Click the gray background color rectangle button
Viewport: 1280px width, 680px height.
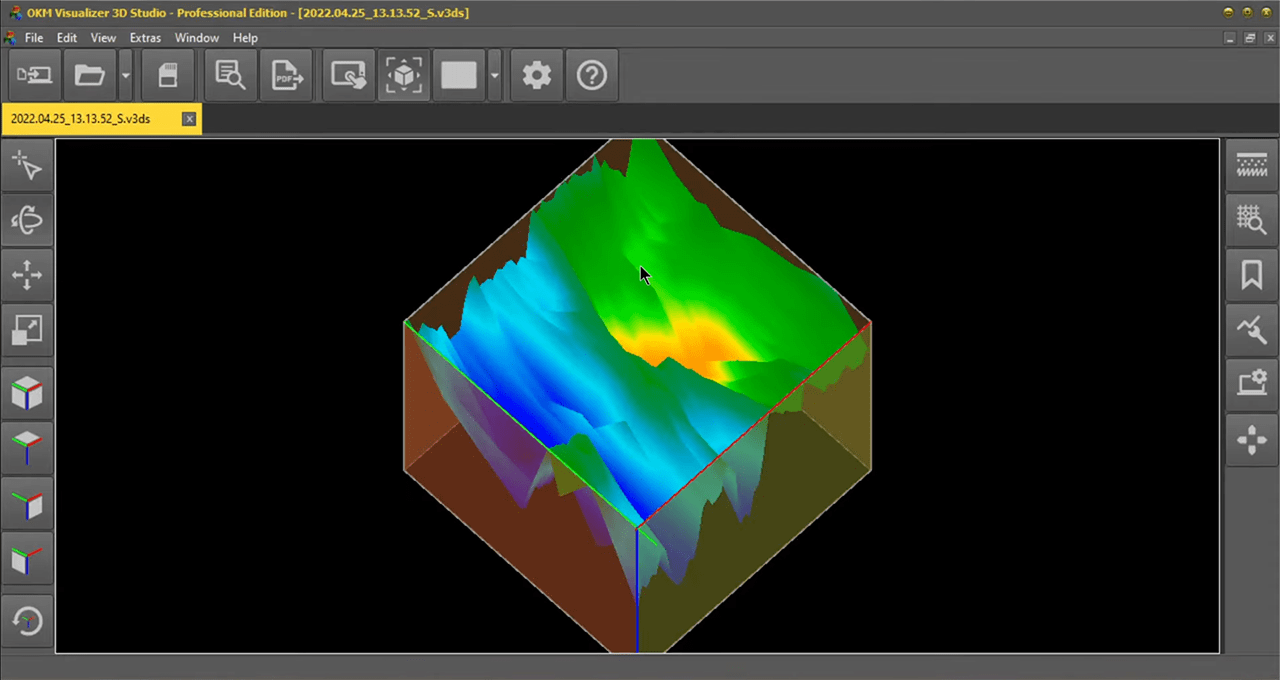pos(459,75)
